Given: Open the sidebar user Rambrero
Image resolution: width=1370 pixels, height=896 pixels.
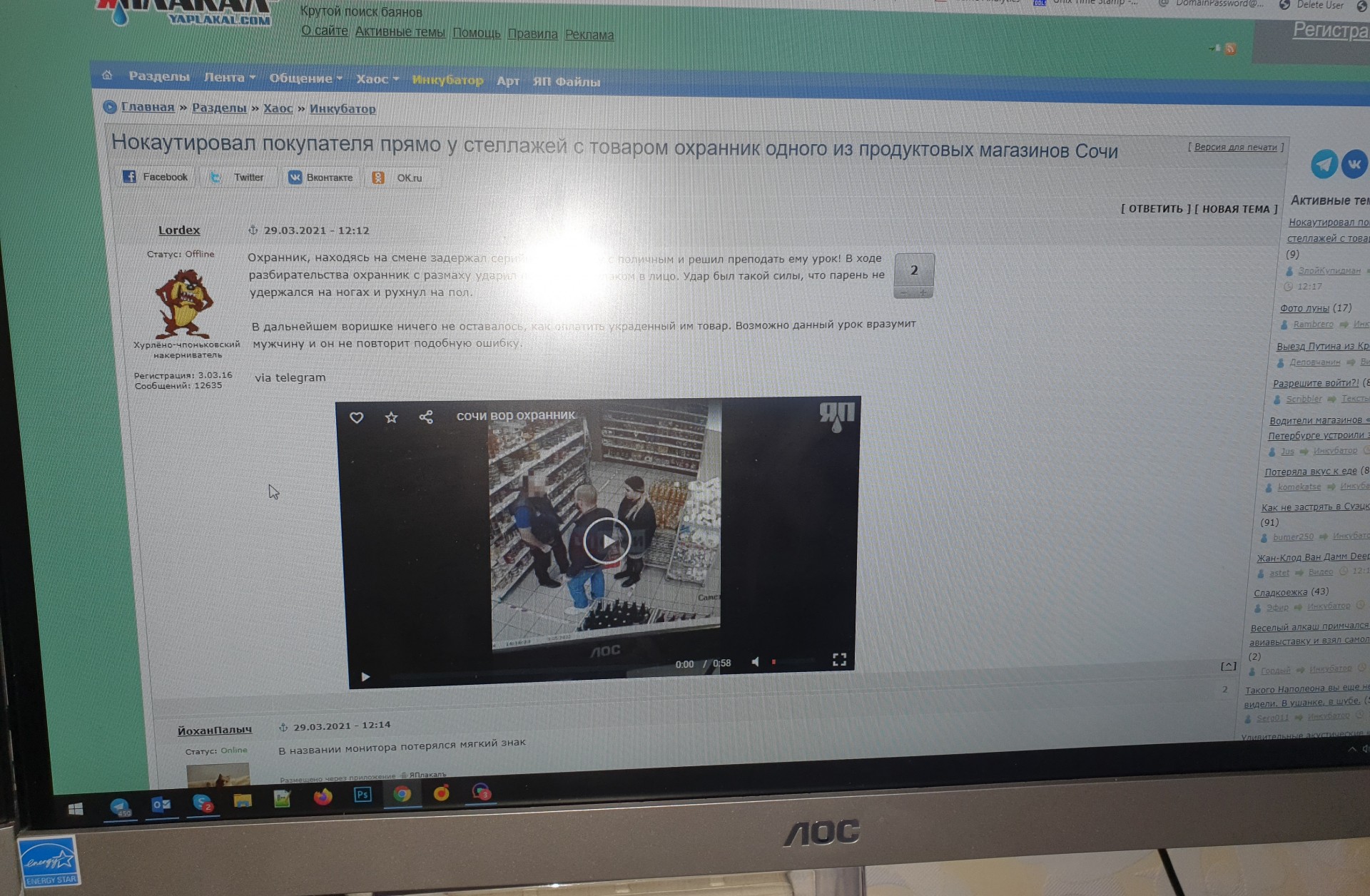Looking at the screenshot, I should (x=1313, y=325).
